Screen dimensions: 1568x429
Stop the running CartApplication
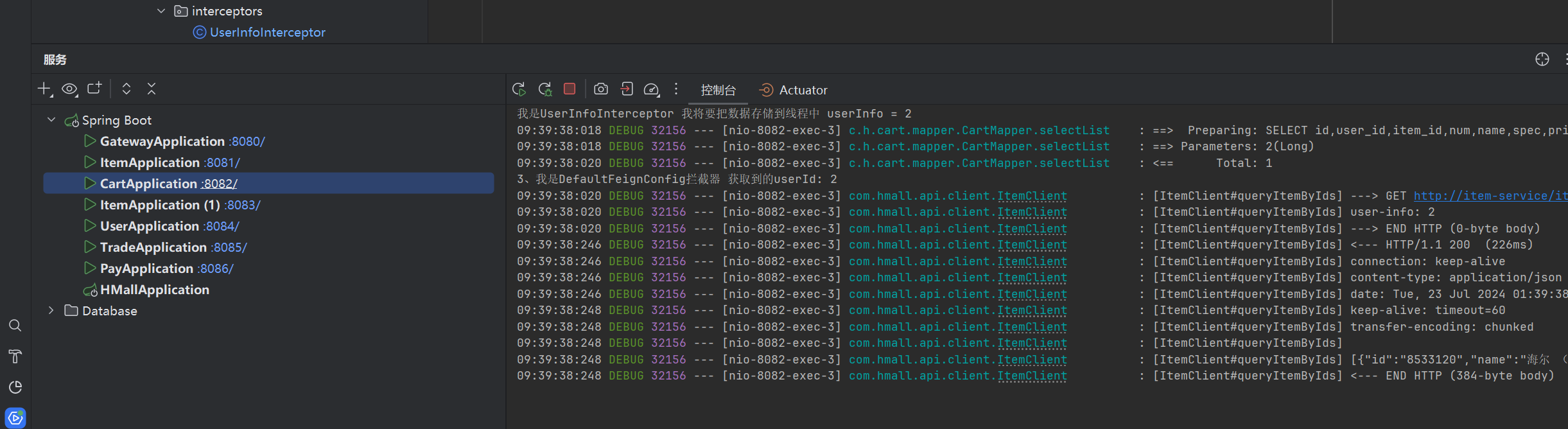[x=570, y=89]
